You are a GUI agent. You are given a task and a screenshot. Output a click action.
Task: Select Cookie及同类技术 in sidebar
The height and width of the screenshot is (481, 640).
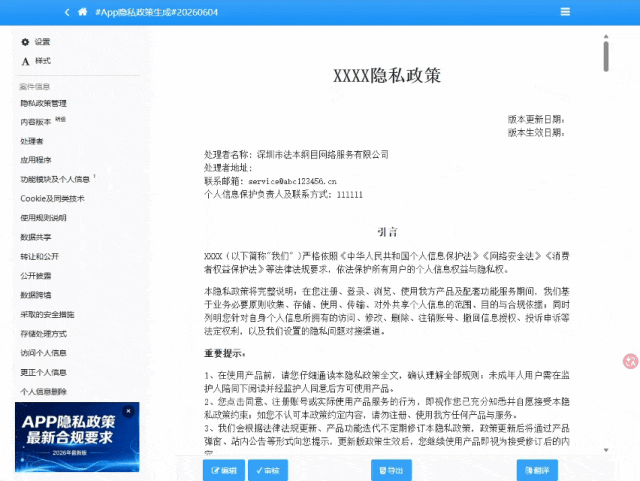pyautogui.click(x=52, y=198)
